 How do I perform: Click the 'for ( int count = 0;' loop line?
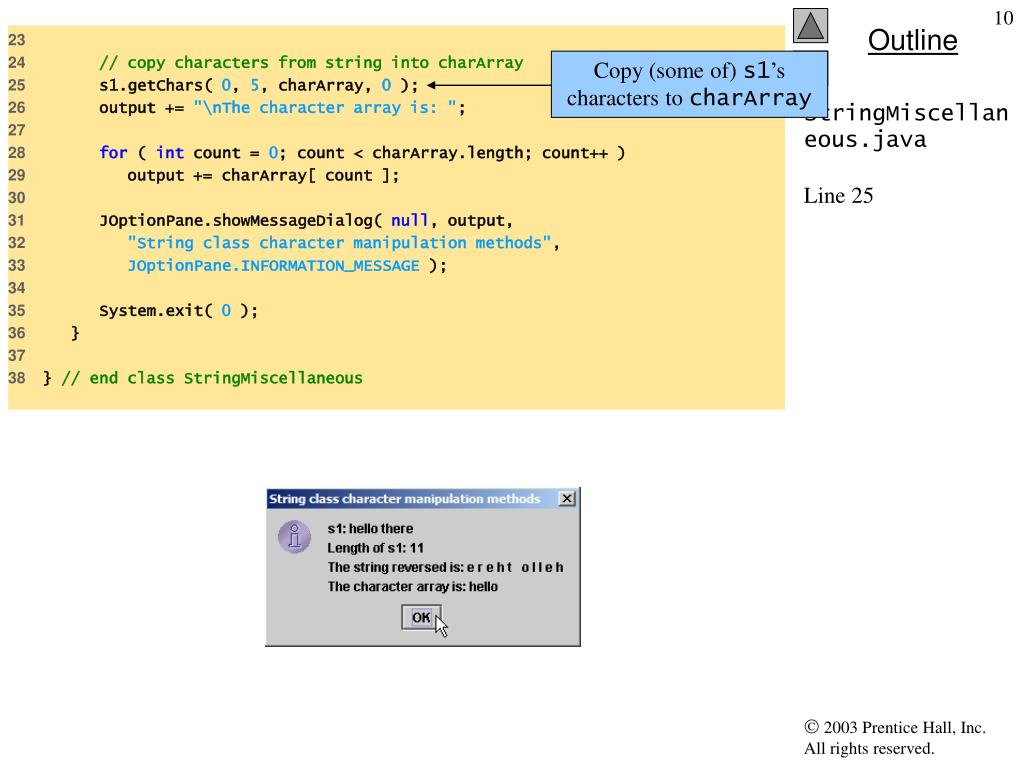[362, 153]
